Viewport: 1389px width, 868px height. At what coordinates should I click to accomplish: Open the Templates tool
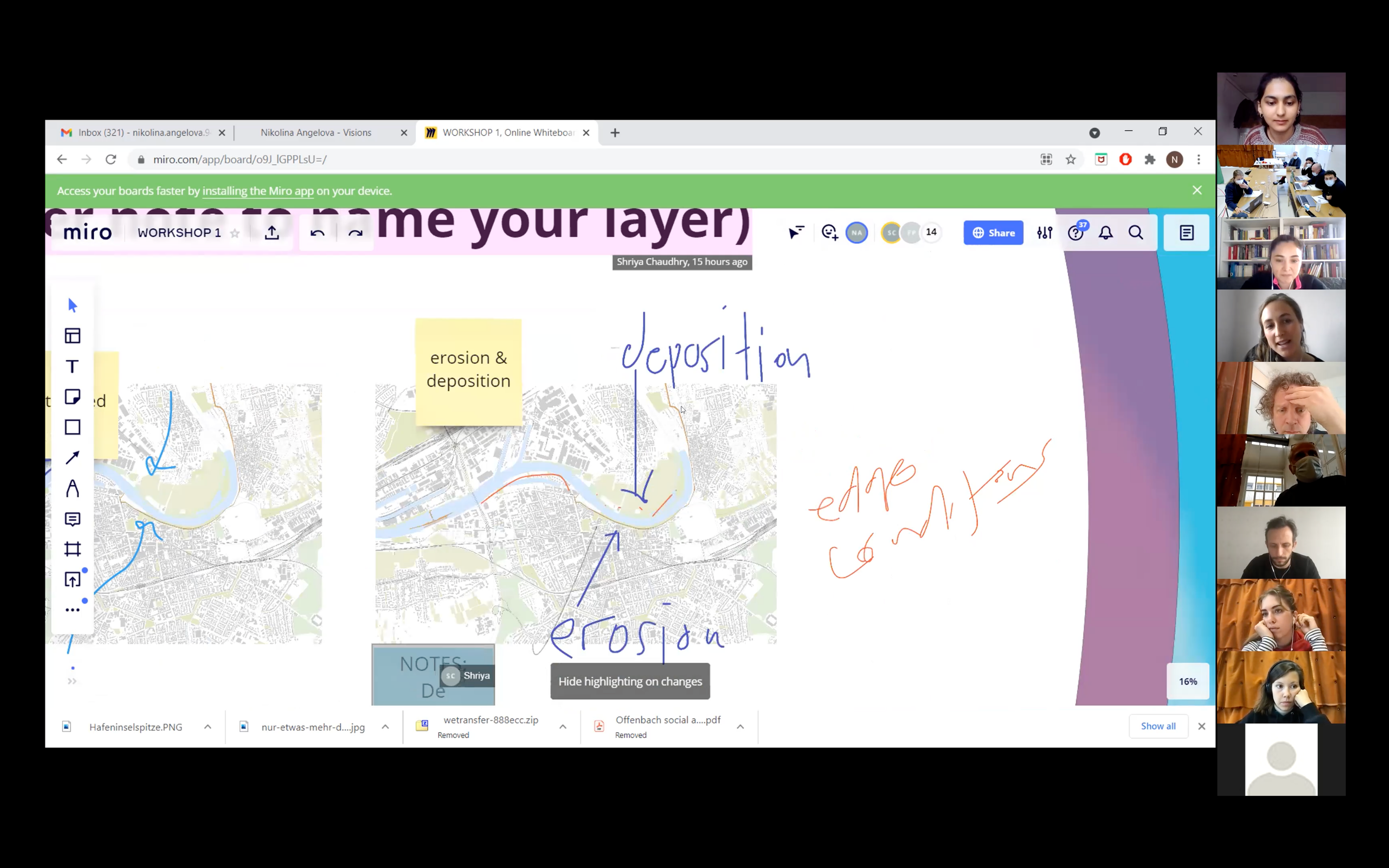[x=72, y=336]
